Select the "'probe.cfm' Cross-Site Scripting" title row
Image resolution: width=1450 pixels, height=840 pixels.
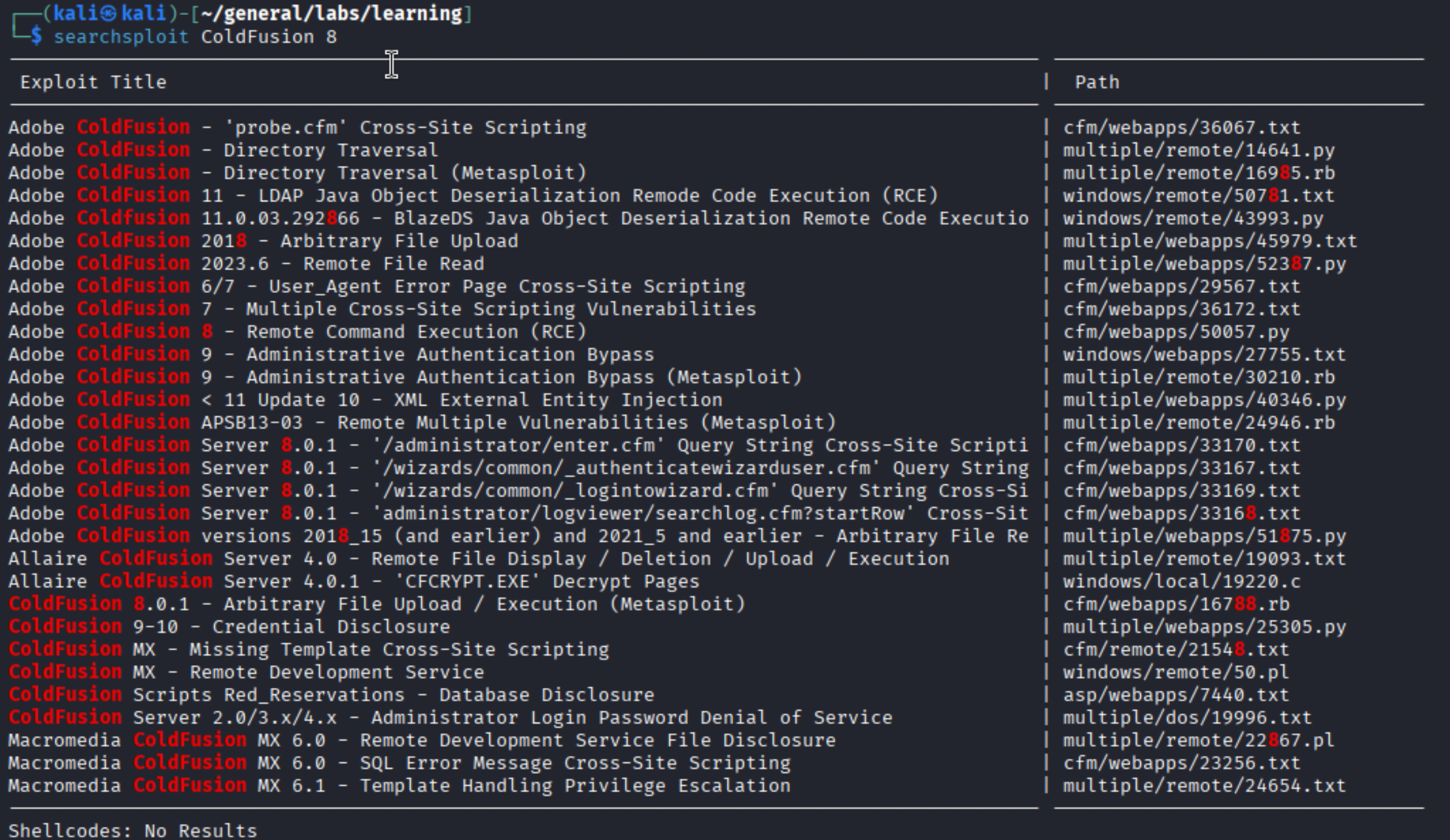pyautogui.click(x=297, y=128)
